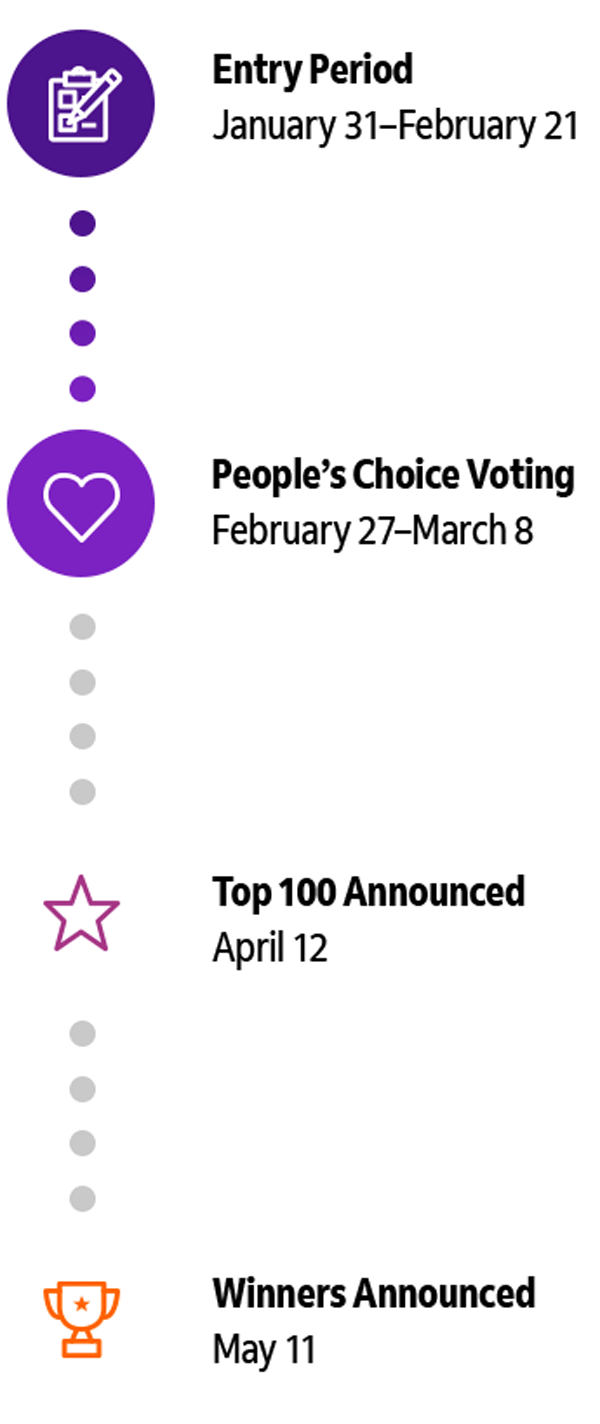Click the Winners Announced trophy icon
600x1424 pixels.
pyautogui.click(x=81, y=1320)
